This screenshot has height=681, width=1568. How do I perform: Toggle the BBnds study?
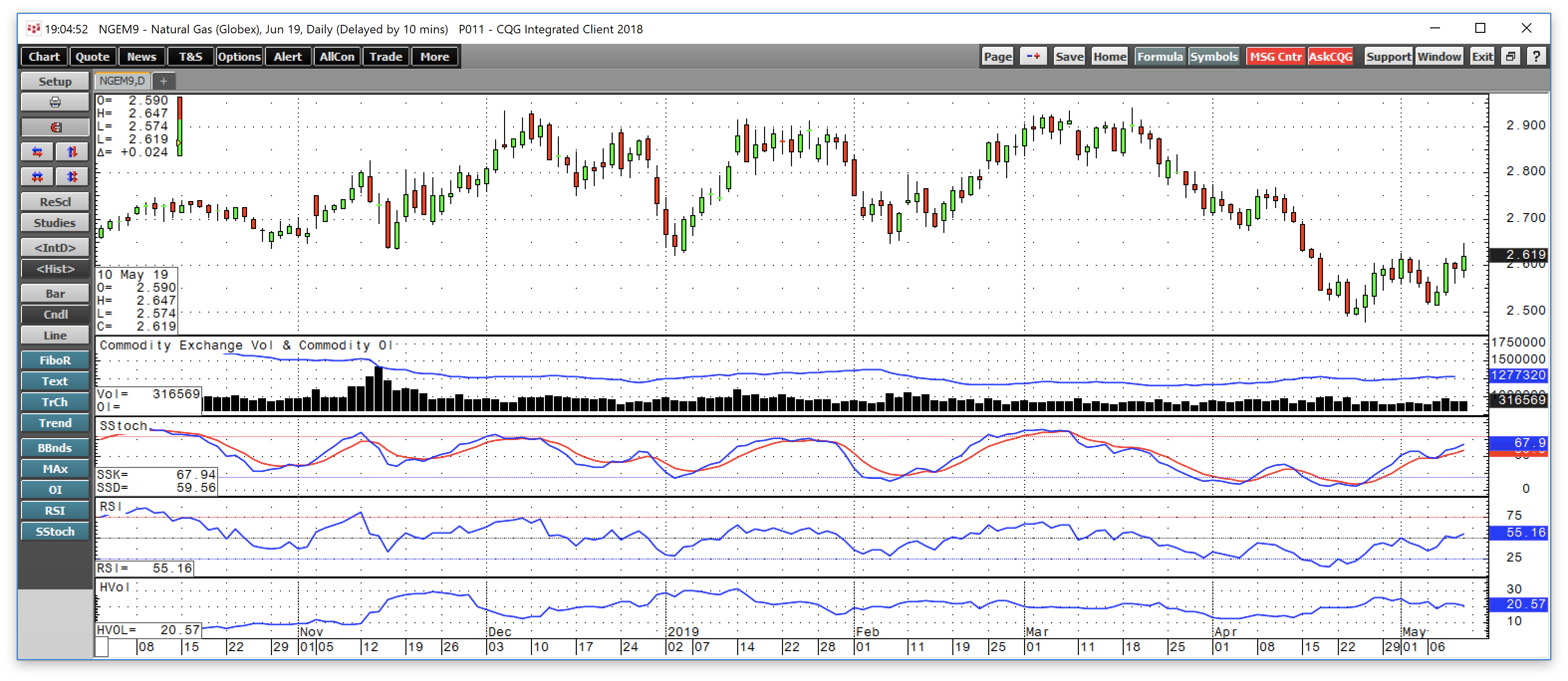(x=55, y=448)
